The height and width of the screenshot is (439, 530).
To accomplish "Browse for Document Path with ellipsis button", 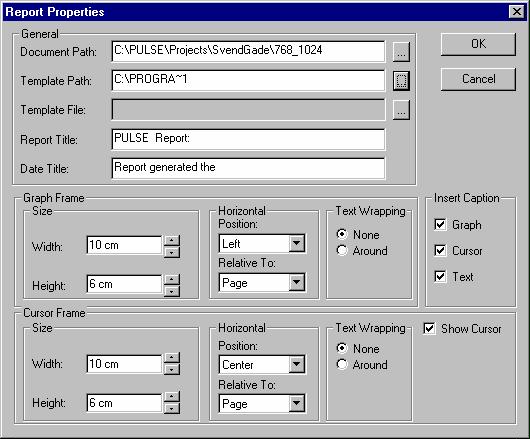I will (401, 52).
